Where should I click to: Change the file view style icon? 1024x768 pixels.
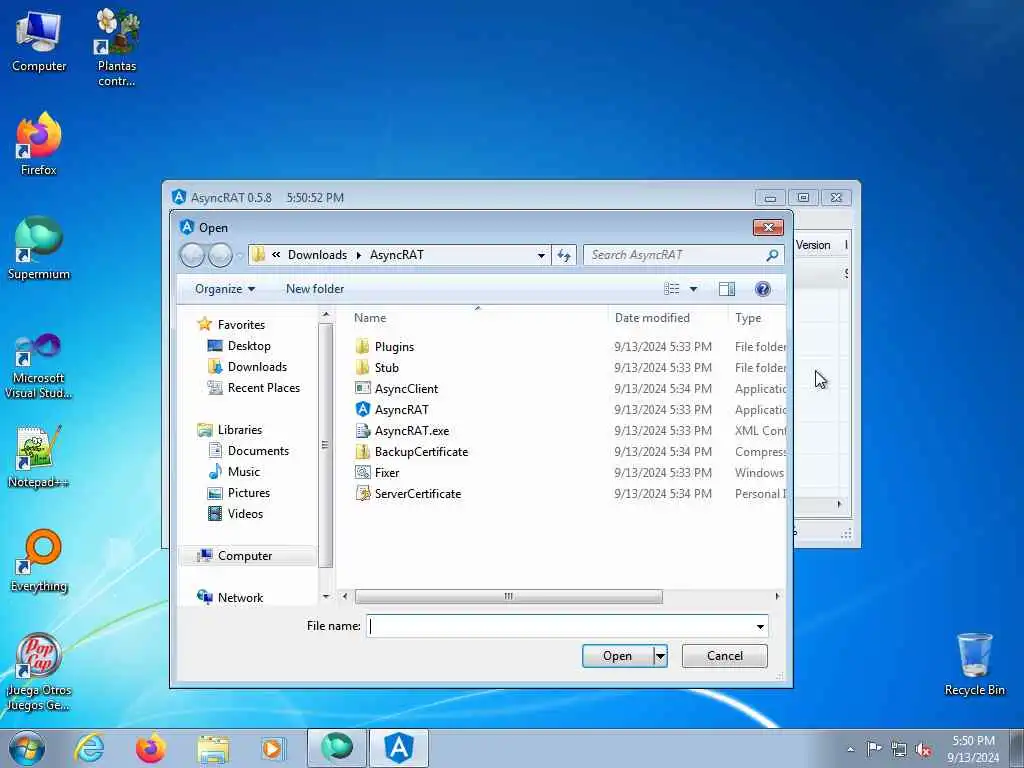click(671, 289)
